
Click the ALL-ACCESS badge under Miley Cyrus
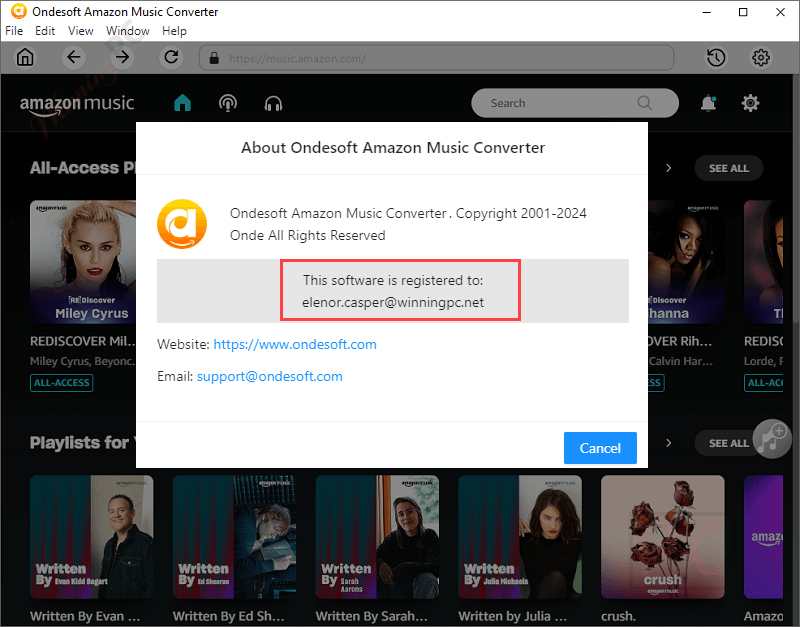point(62,383)
